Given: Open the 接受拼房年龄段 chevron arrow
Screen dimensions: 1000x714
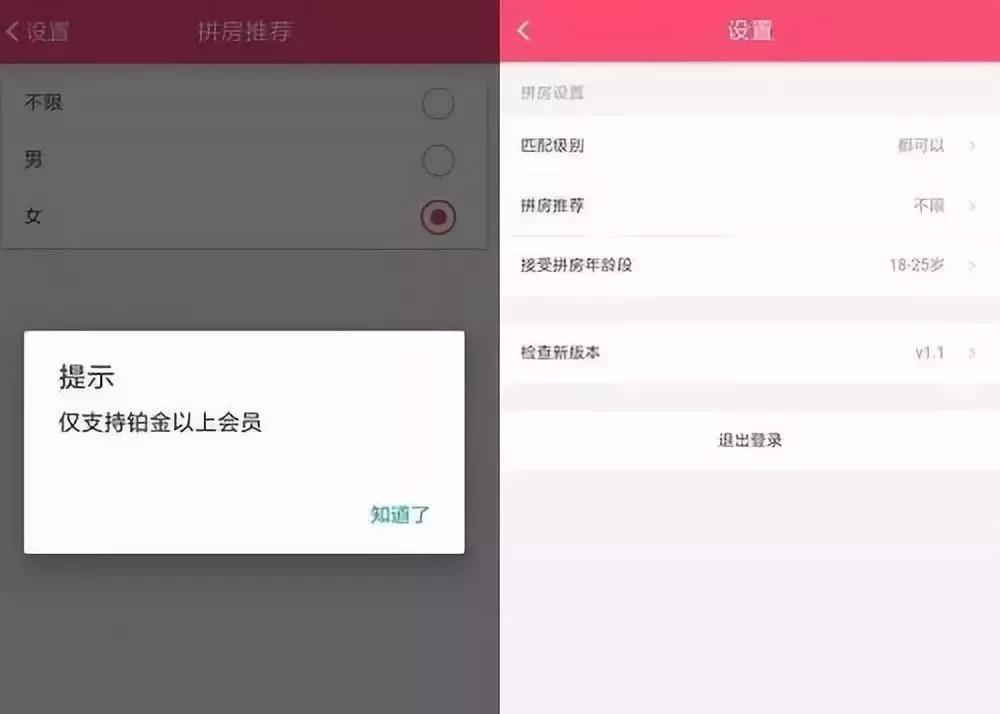Looking at the screenshot, I should [x=972, y=265].
